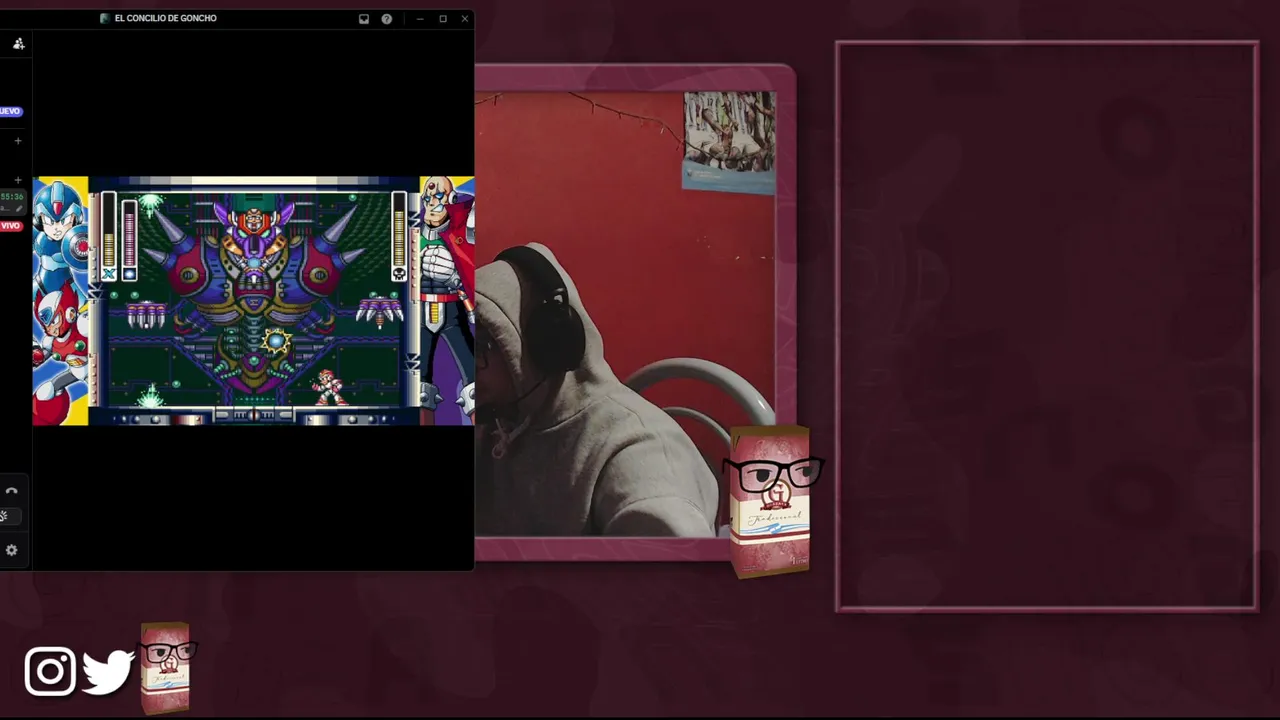
Task: Click the NUEVO badge in the Discord sidebar
Action: click(x=10, y=111)
